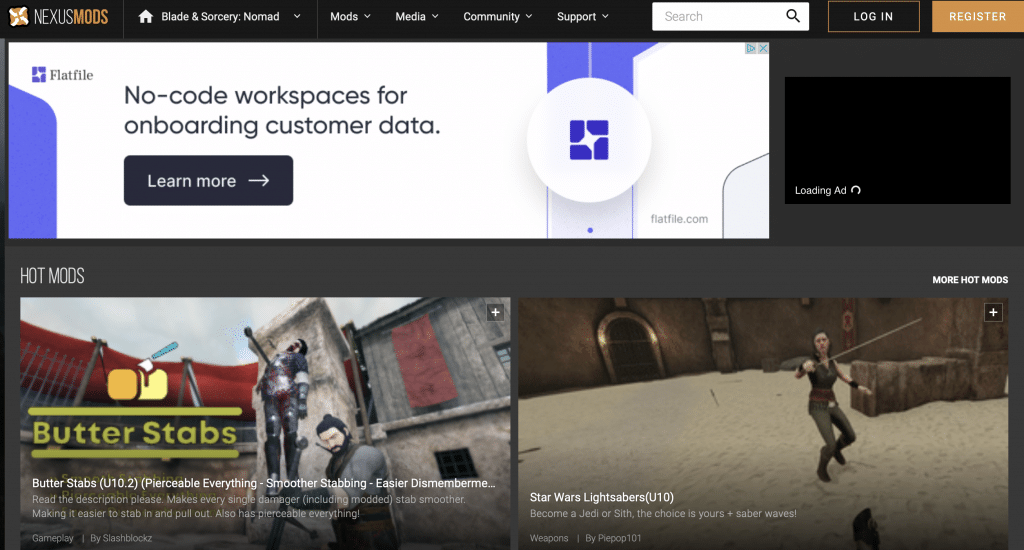
Task: Focus the Search input field
Action: (718, 16)
